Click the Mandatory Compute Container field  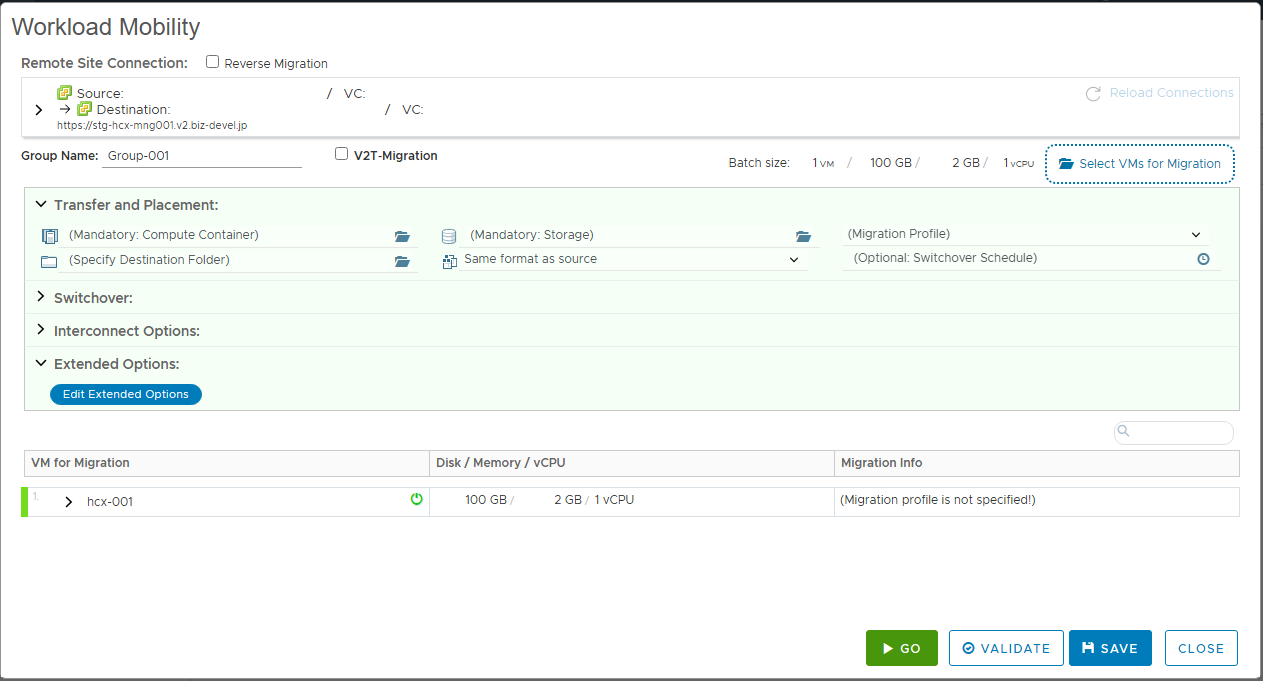(229, 235)
